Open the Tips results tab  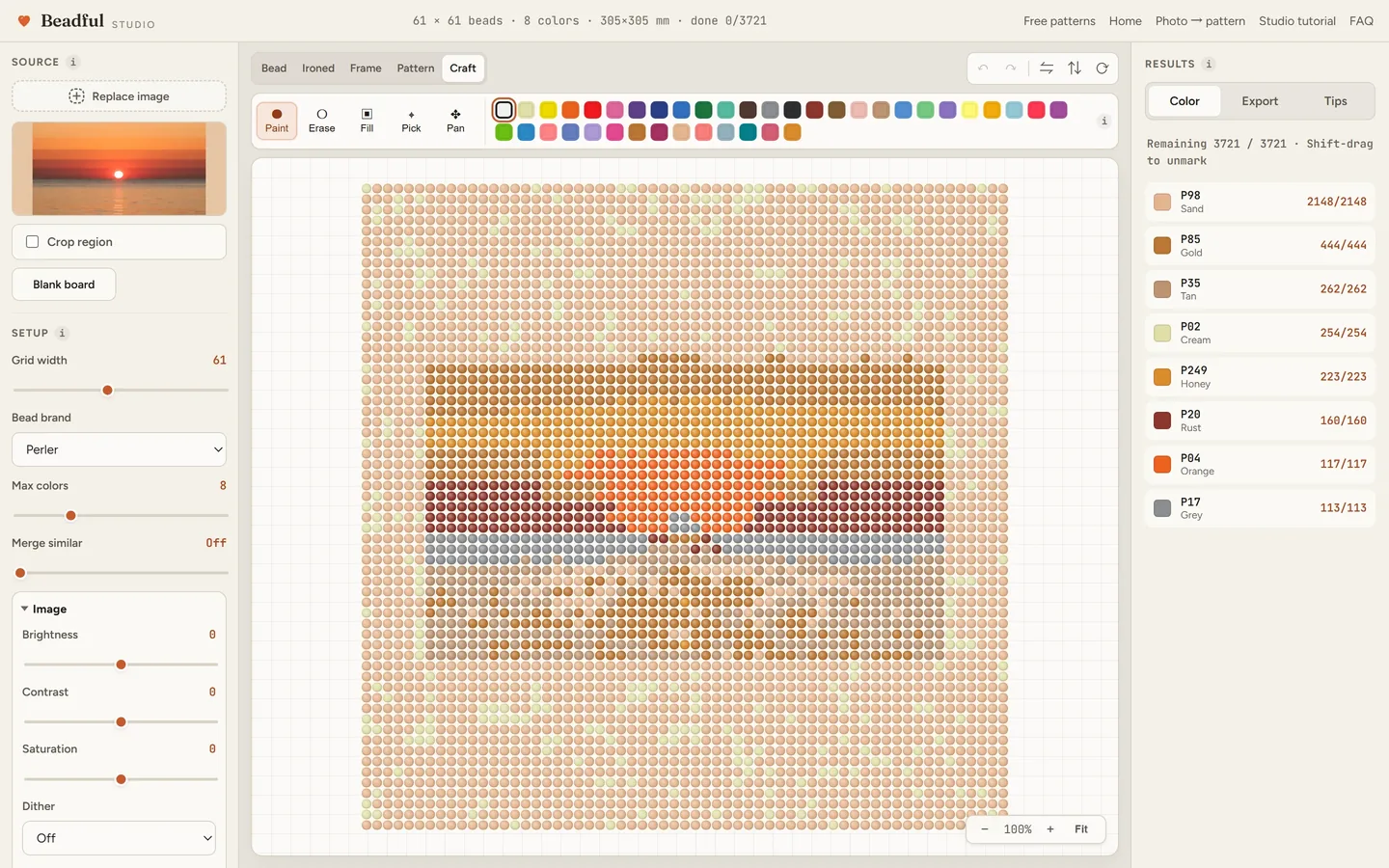click(x=1335, y=101)
